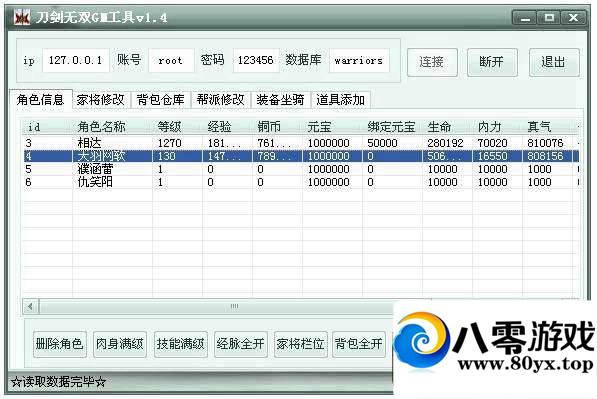Click 内力 value 70020

492,143
